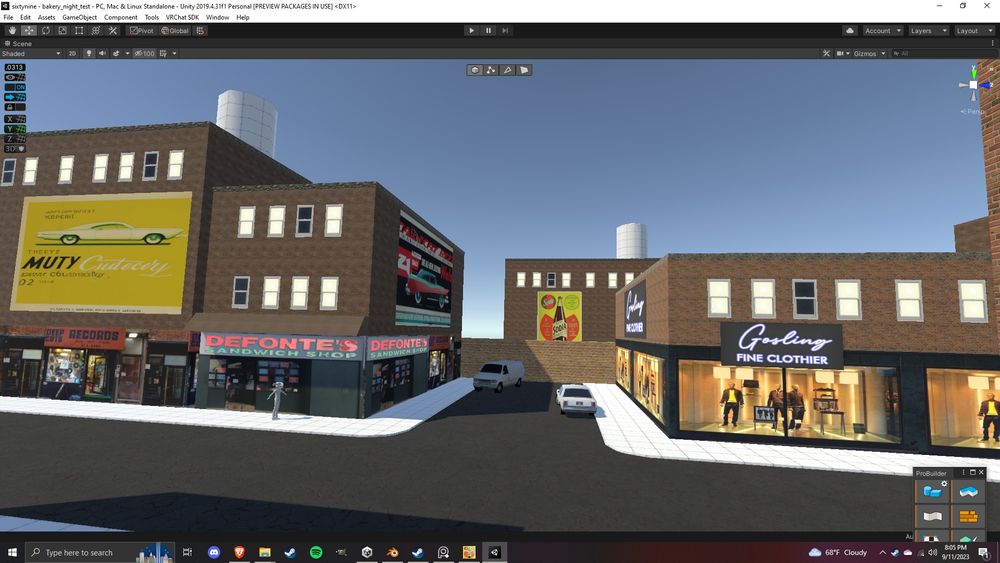Toggle 2D scene view mode
This screenshot has height=563, width=1000.
coord(72,54)
